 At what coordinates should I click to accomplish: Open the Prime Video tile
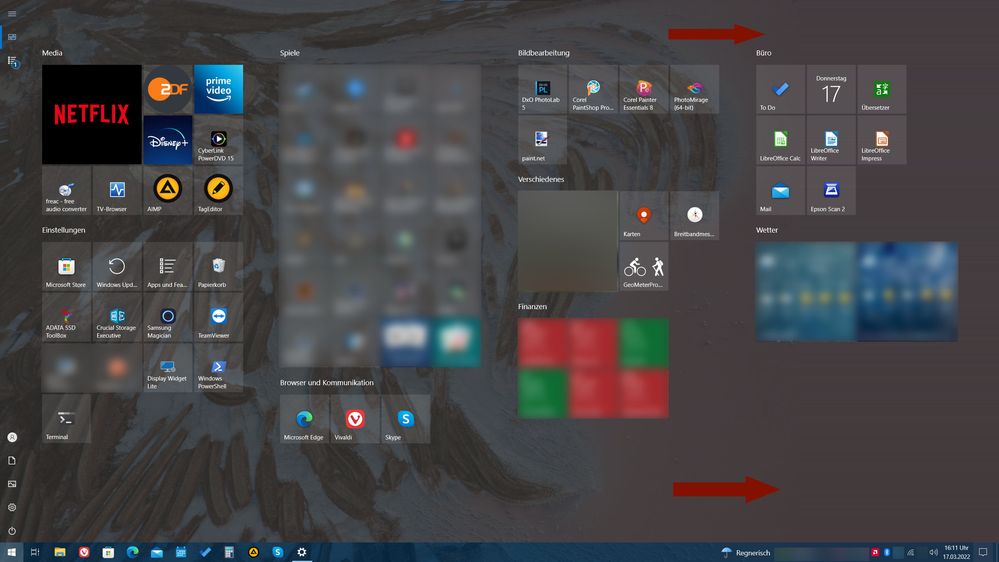219,89
